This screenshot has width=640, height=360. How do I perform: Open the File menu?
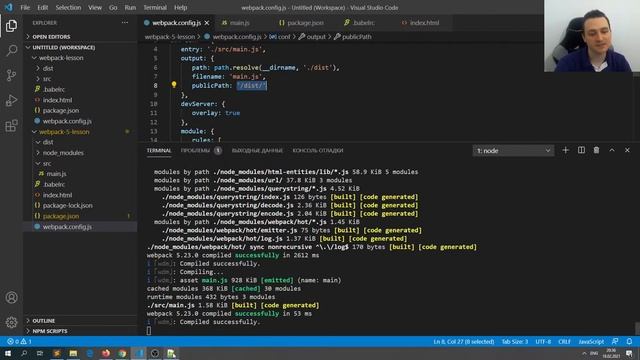tap(25, 7)
